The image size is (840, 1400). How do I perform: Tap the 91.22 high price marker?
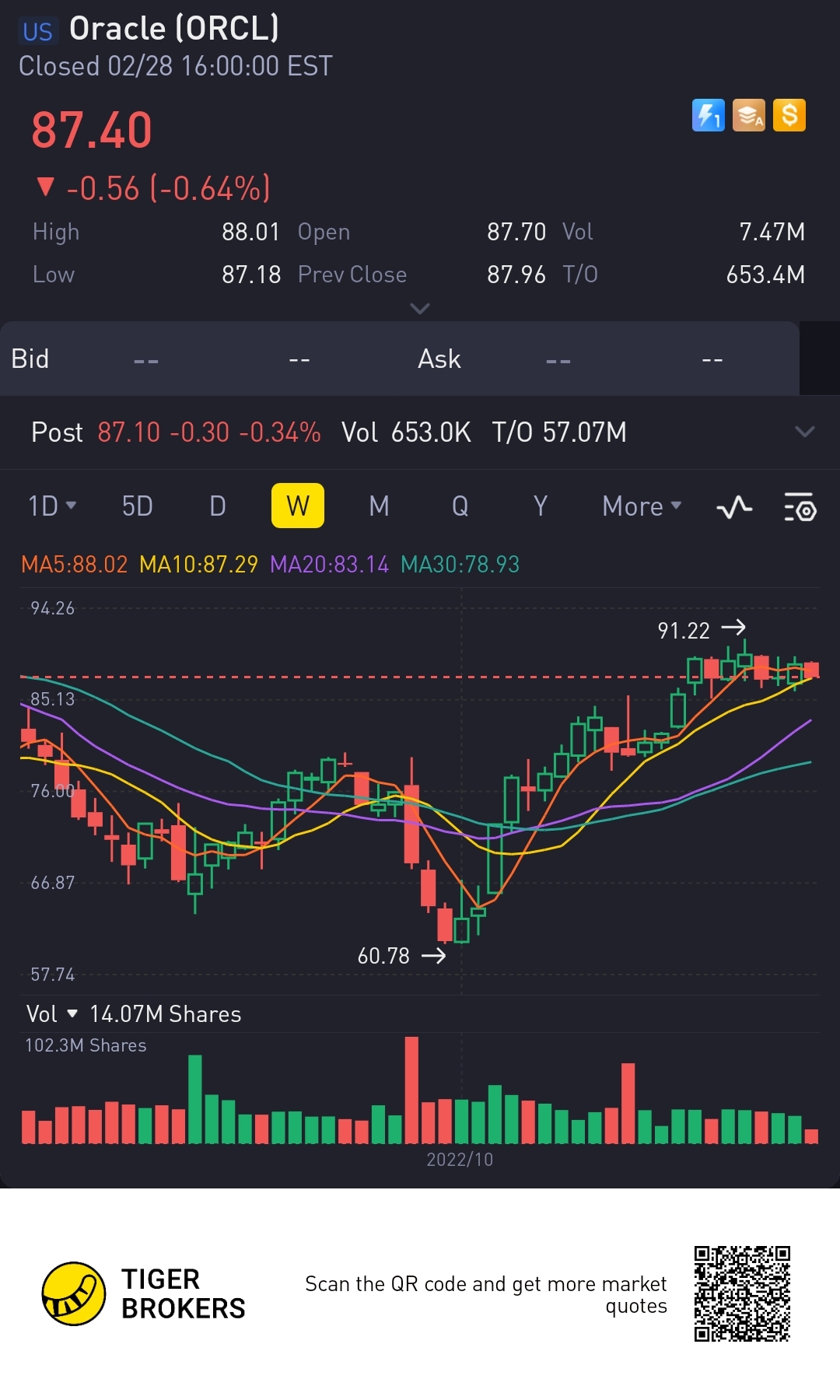pos(684,630)
